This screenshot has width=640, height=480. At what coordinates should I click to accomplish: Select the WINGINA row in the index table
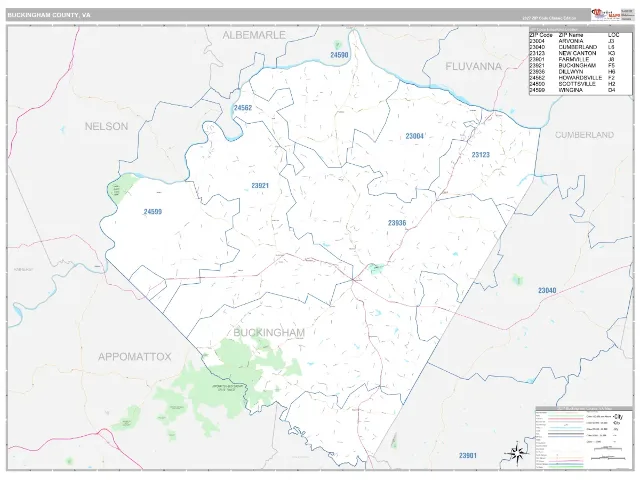580,90
